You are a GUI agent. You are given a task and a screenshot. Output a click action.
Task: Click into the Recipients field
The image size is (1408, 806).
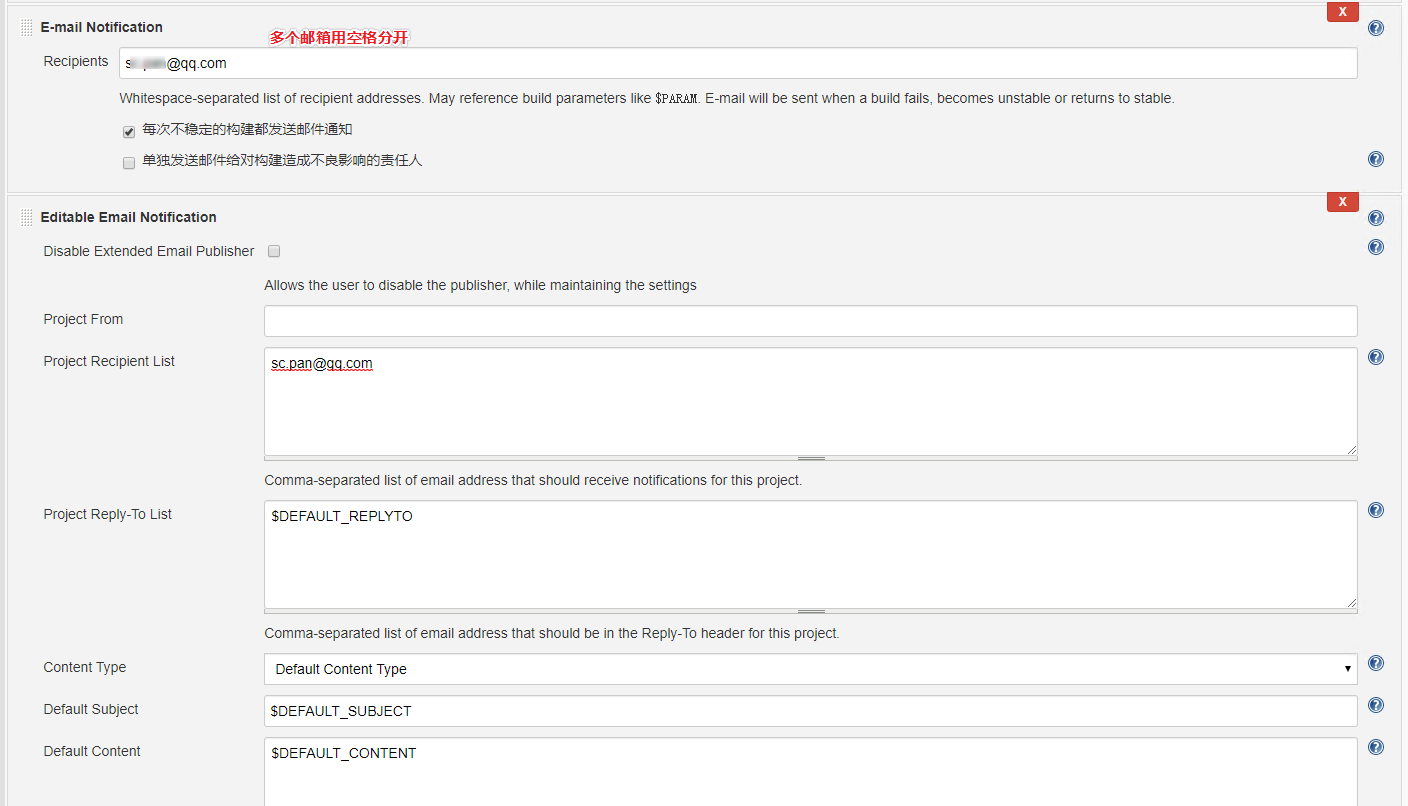[x=738, y=63]
